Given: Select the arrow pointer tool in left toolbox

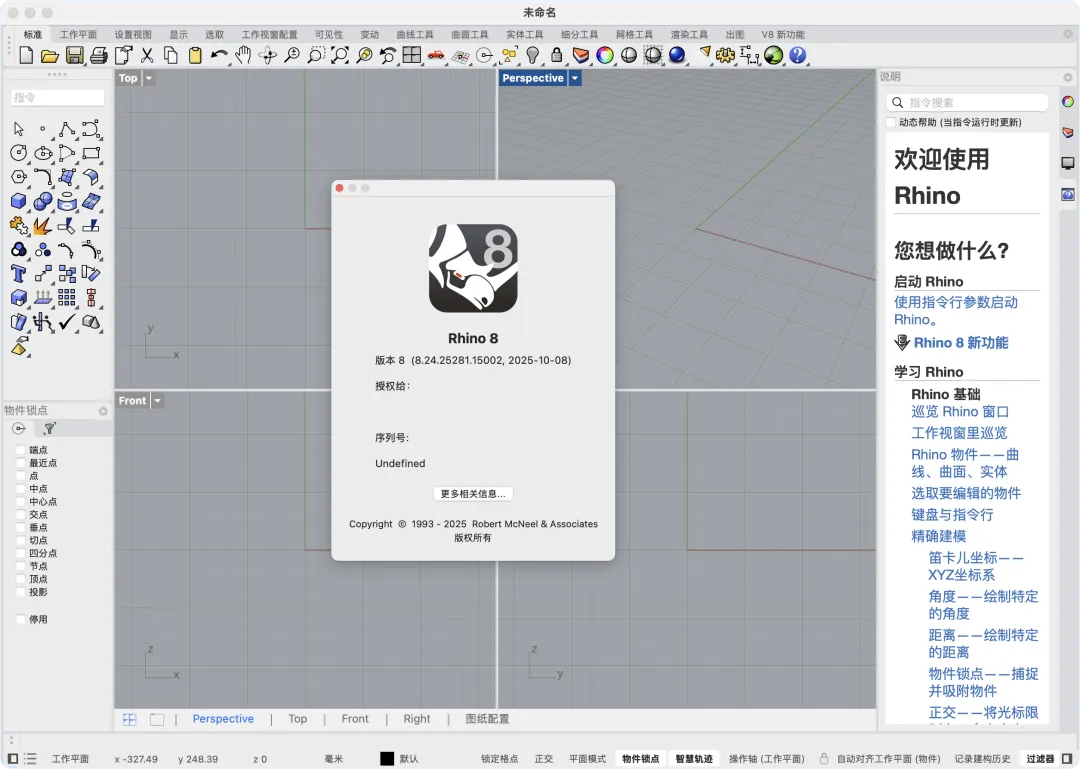Looking at the screenshot, I should tap(19, 129).
